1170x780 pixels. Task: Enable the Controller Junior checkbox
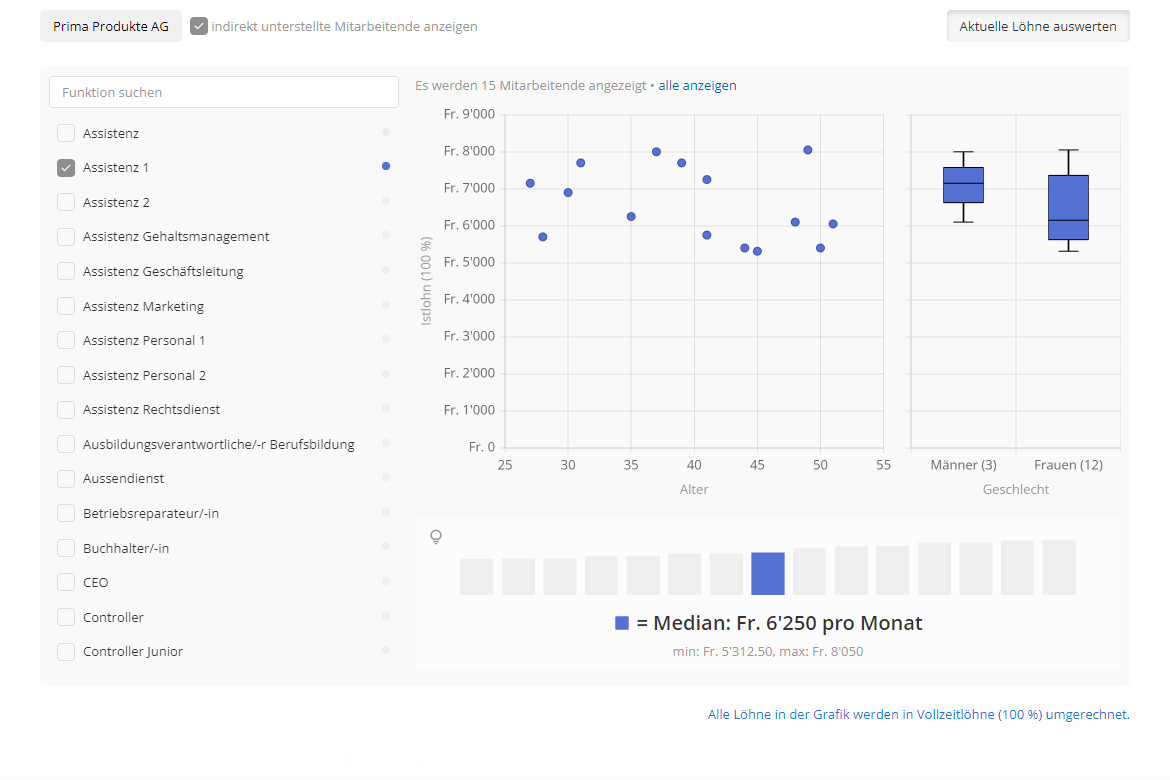click(66, 652)
